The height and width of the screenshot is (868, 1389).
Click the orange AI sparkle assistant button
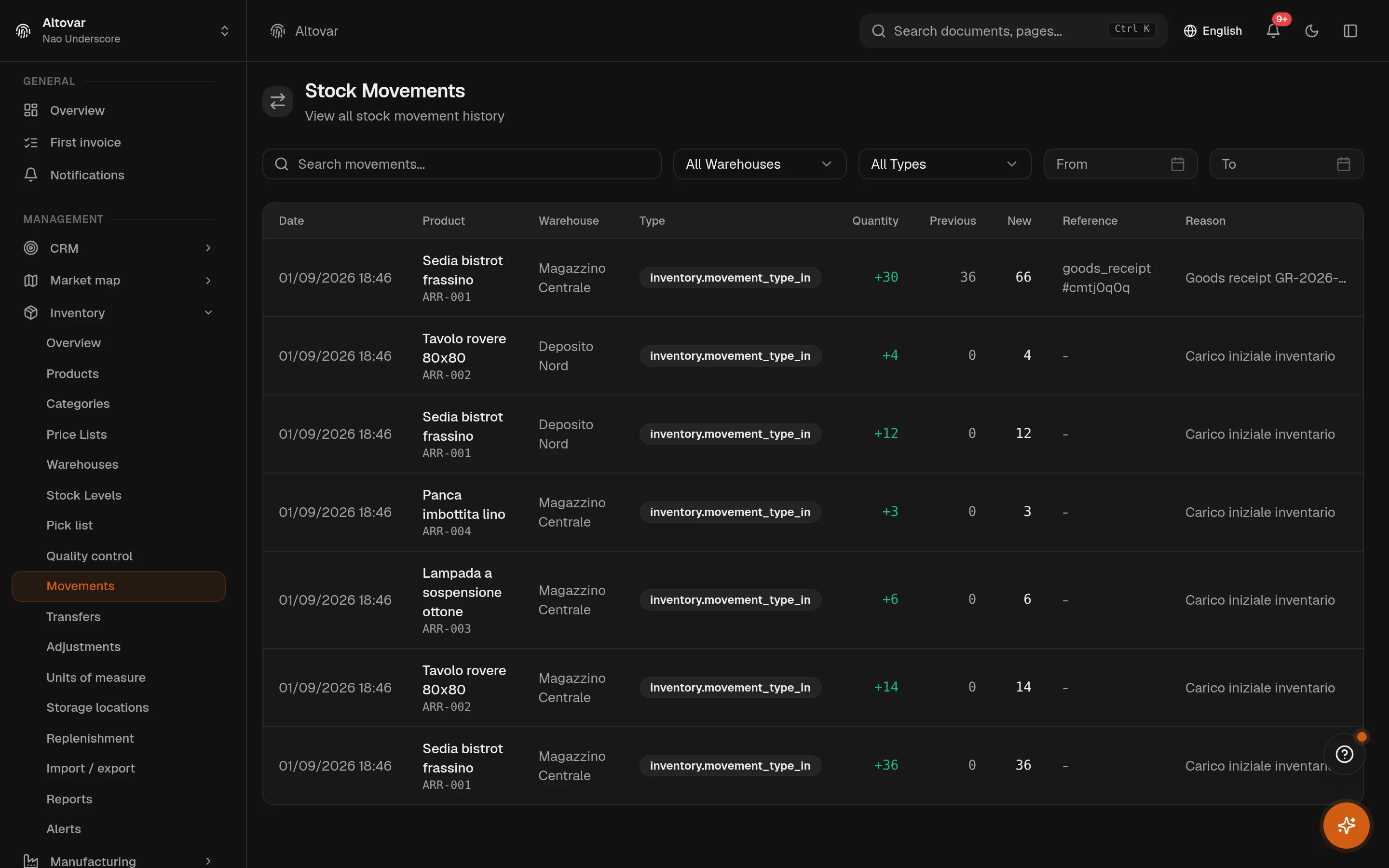click(x=1346, y=826)
